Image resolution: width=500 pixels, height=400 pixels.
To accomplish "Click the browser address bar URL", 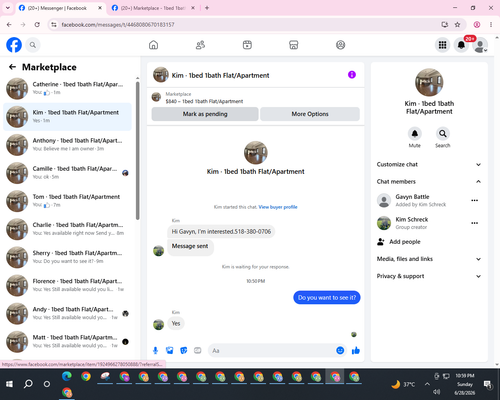I will 118,24.
